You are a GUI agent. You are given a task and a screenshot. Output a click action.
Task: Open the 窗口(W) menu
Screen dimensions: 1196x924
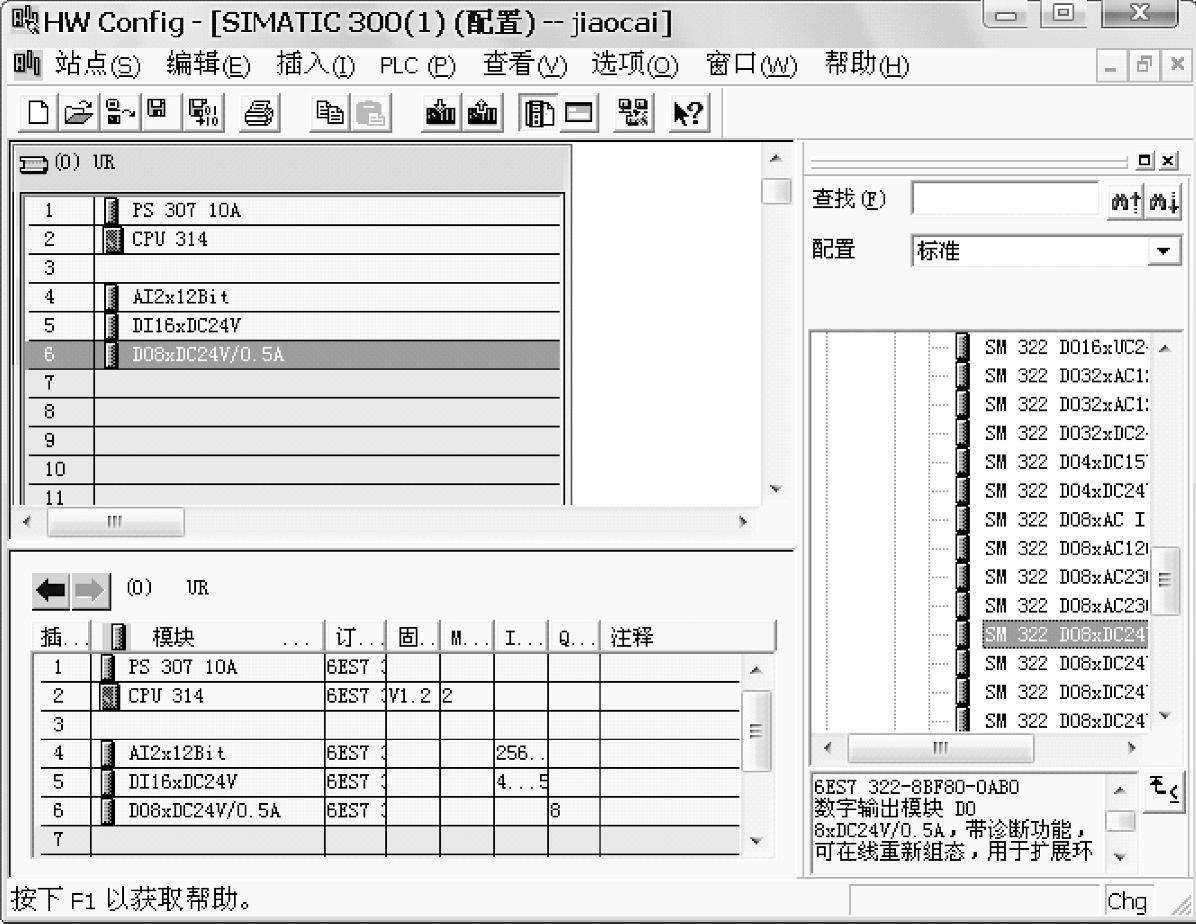tap(751, 65)
